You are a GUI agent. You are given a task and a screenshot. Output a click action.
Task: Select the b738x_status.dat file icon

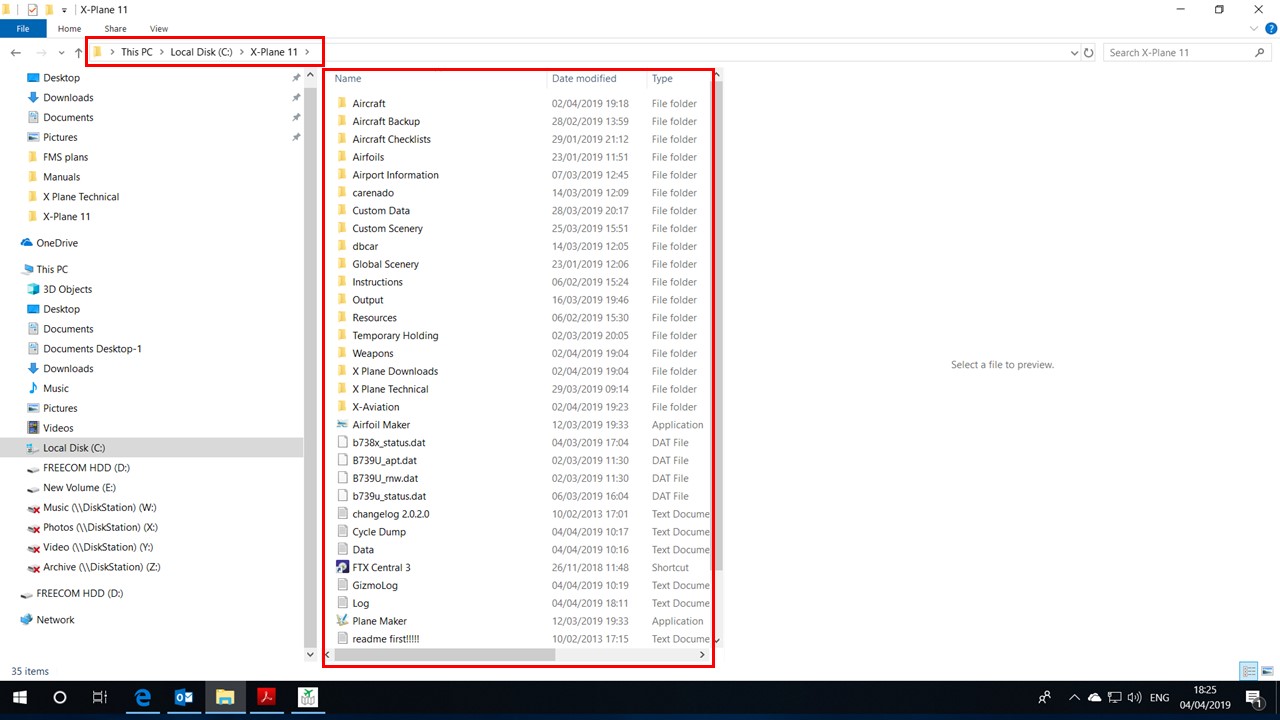(x=342, y=442)
